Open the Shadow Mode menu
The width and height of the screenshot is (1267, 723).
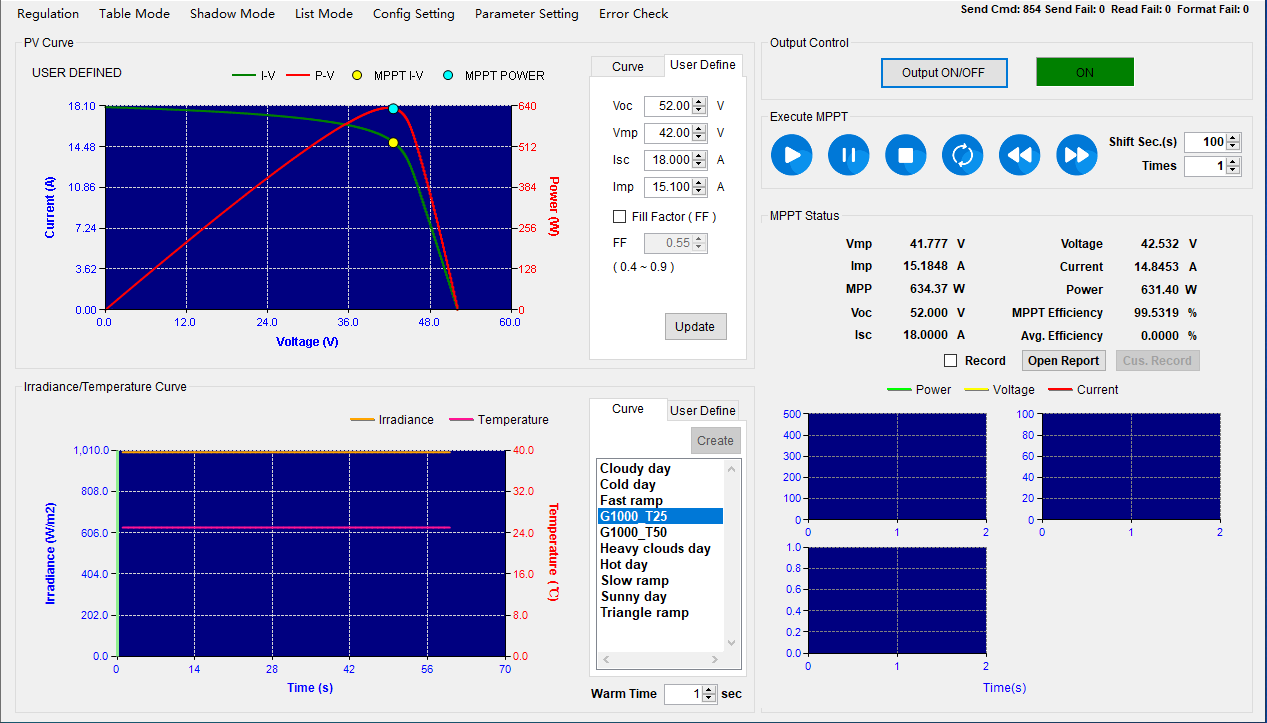(232, 14)
